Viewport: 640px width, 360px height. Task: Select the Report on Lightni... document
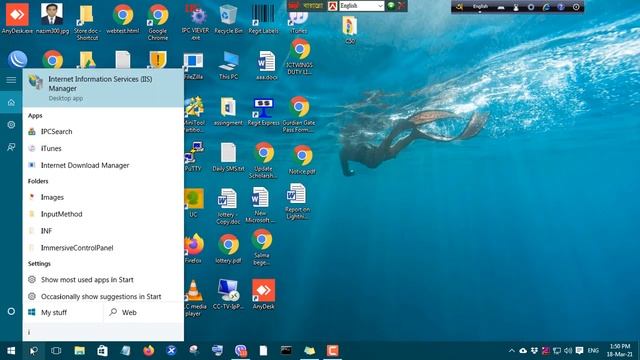pyautogui.click(x=297, y=202)
